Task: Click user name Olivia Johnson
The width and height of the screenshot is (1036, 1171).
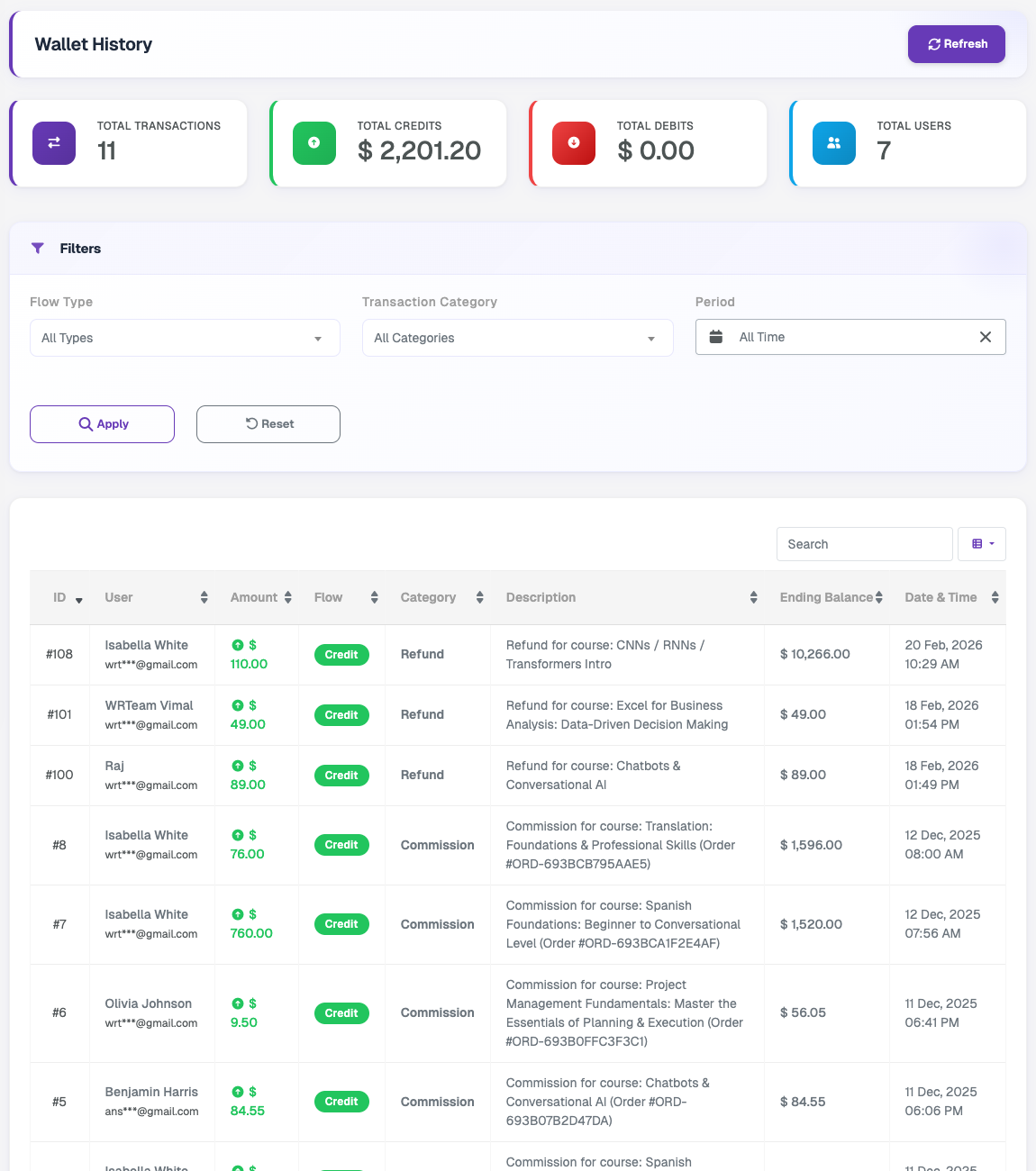Action: tap(148, 1003)
